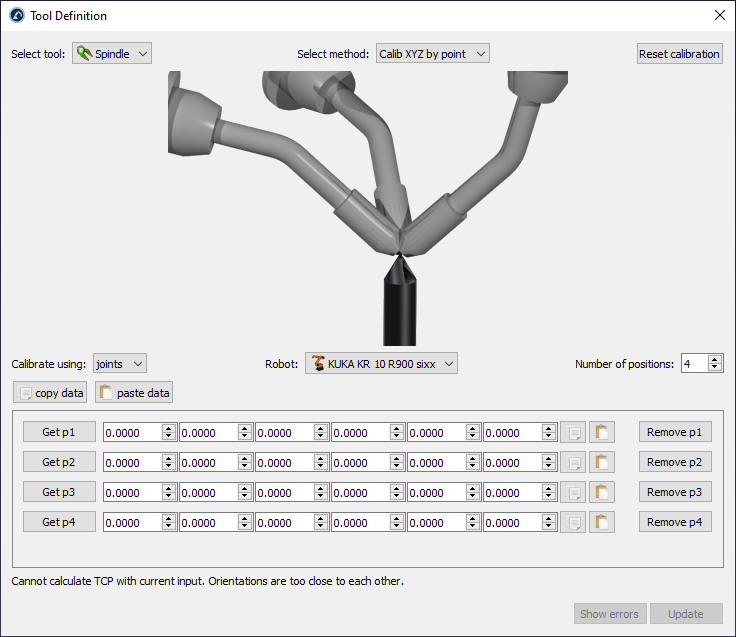The height and width of the screenshot is (637, 736).
Task: Click Get p4 button
Action: click(59, 522)
